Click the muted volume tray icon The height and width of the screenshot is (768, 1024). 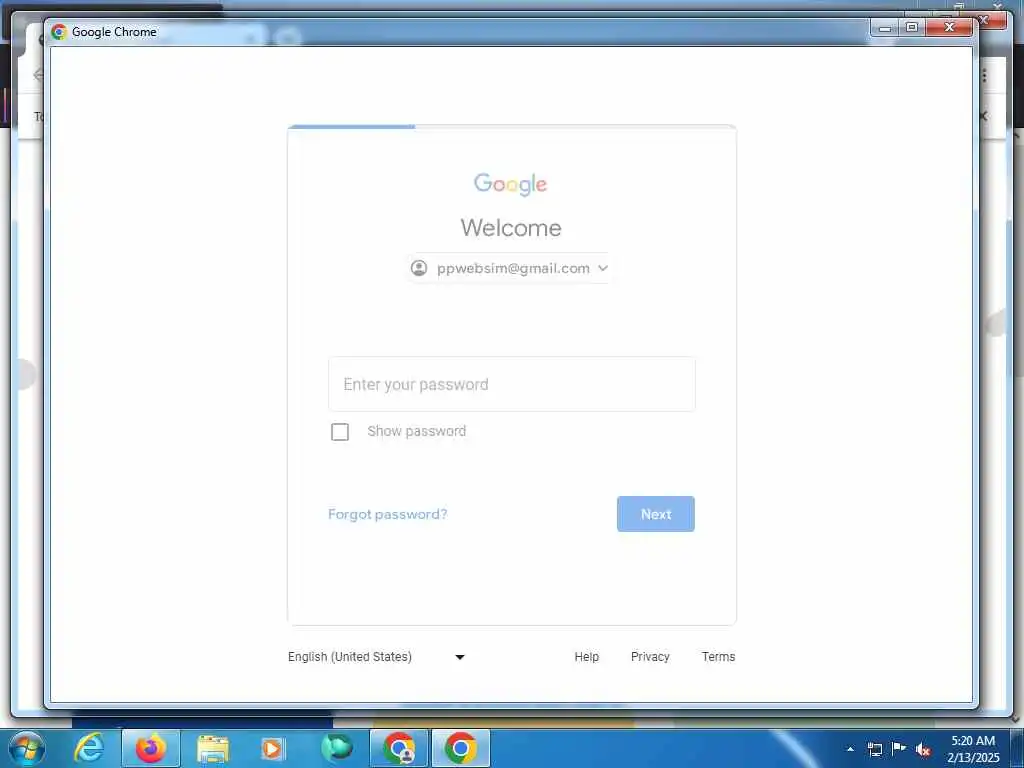(923, 749)
